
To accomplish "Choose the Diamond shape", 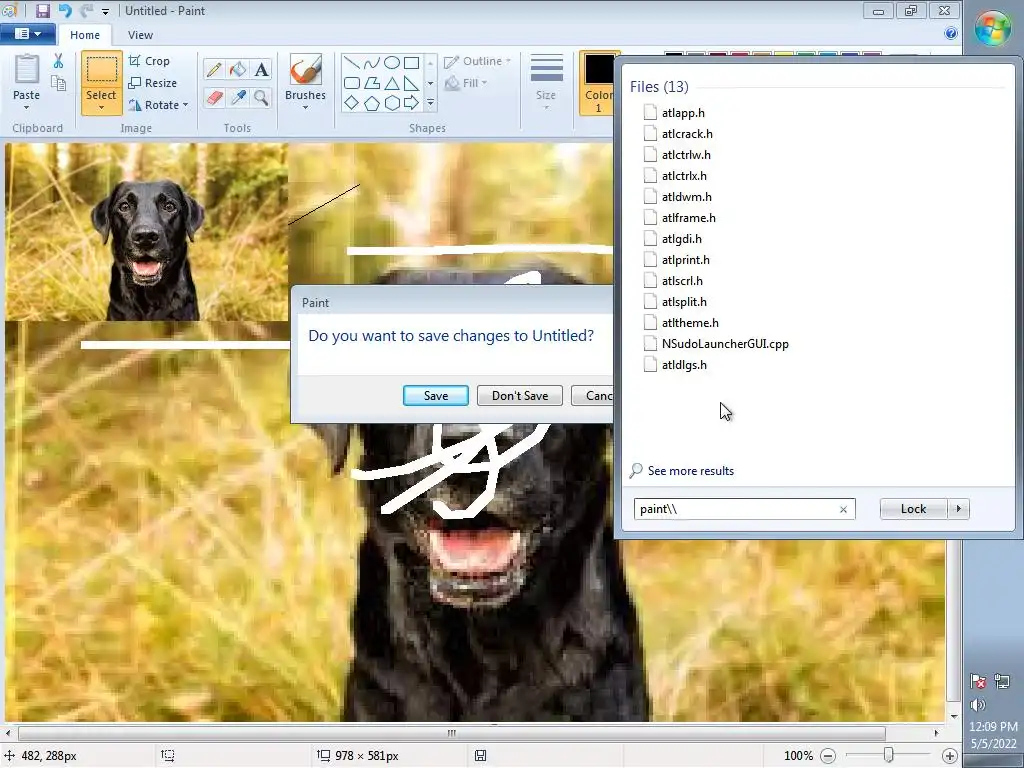I will click(x=351, y=103).
